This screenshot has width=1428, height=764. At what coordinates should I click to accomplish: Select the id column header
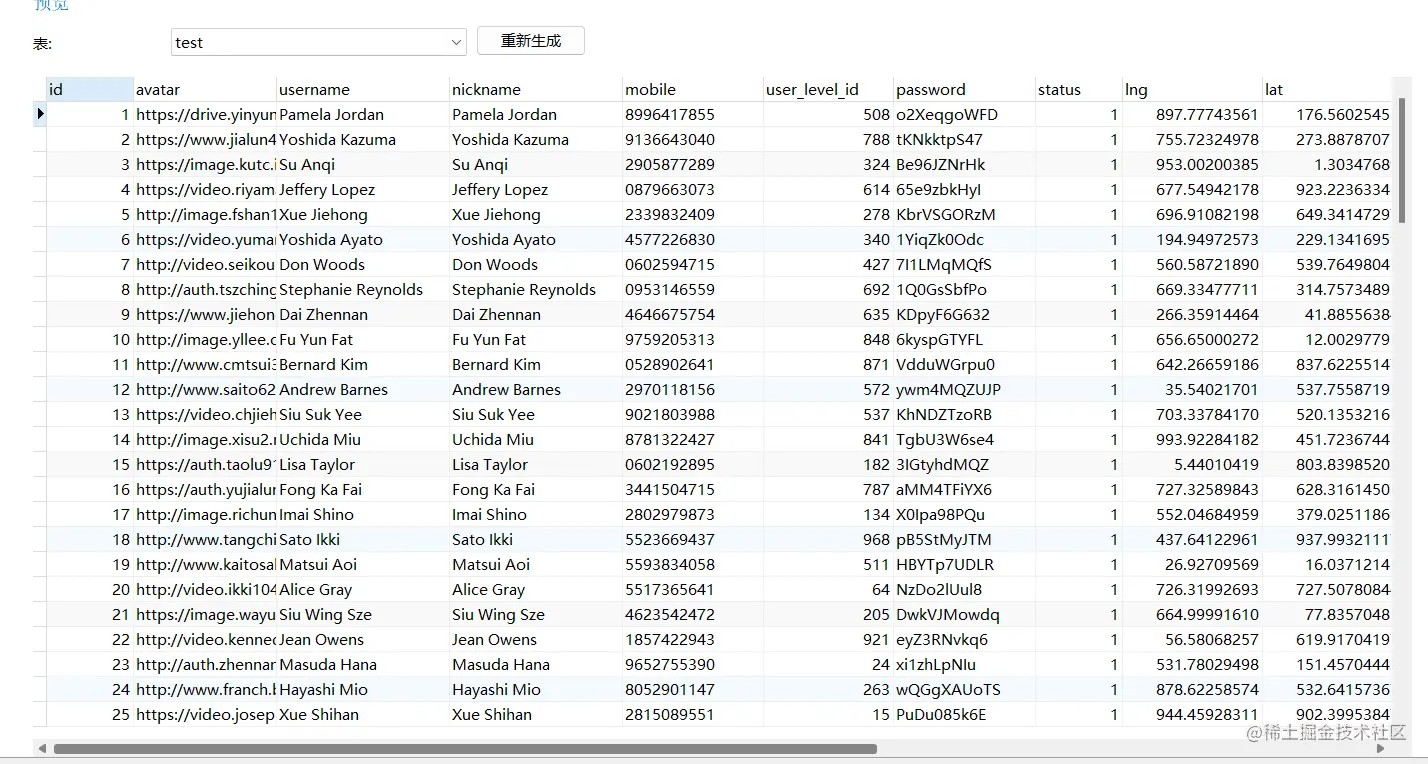(x=90, y=89)
